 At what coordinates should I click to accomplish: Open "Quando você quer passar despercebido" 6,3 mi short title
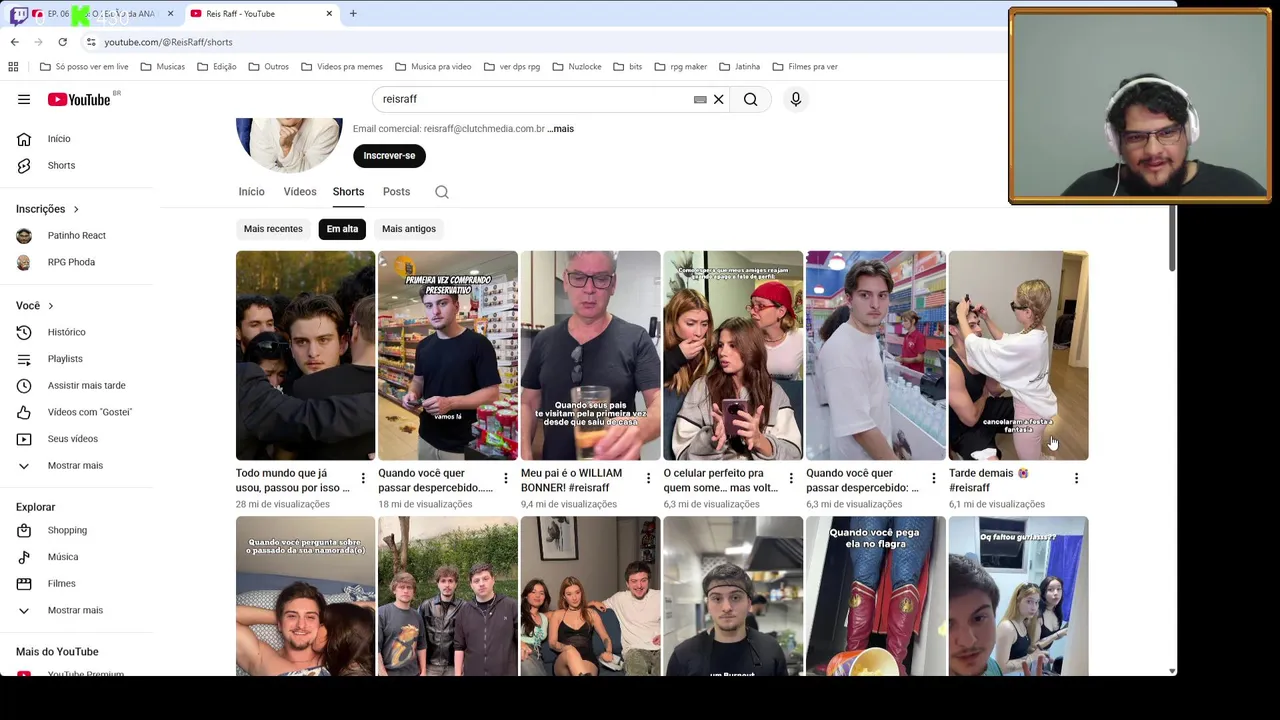pyautogui.click(x=862, y=480)
